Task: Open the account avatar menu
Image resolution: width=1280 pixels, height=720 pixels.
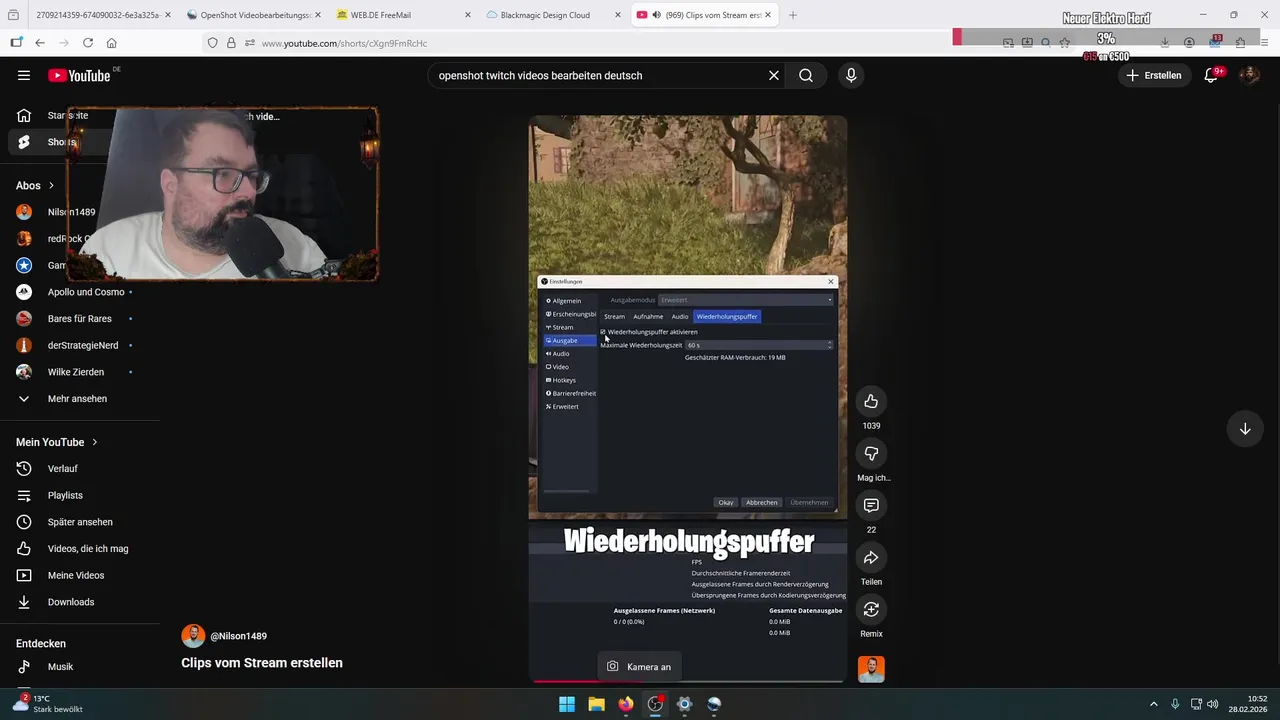Action: [1249, 75]
